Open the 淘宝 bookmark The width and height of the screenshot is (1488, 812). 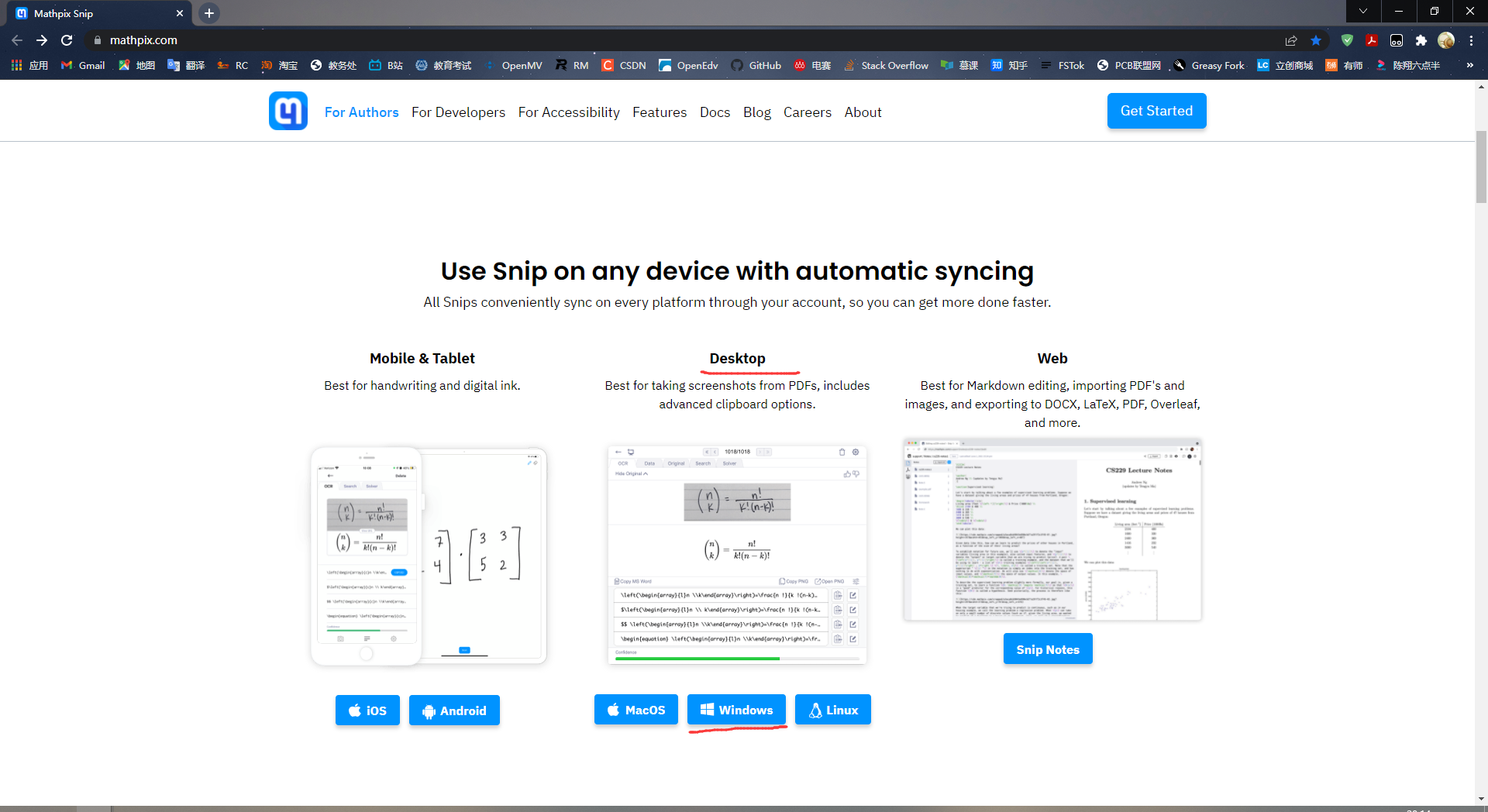click(279, 65)
